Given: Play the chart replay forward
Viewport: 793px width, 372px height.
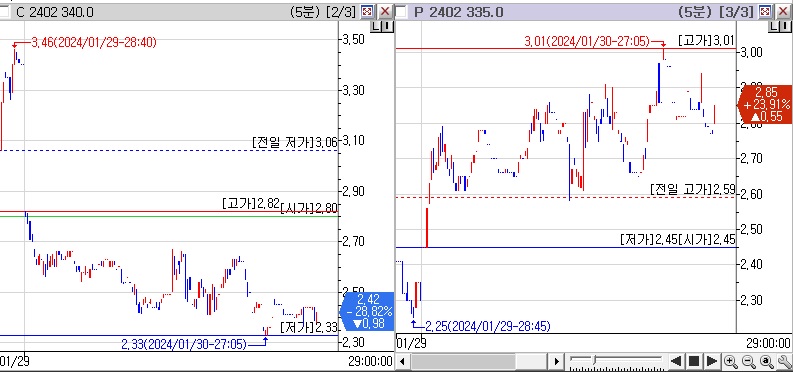Looking at the screenshot, I should (712, 361).
